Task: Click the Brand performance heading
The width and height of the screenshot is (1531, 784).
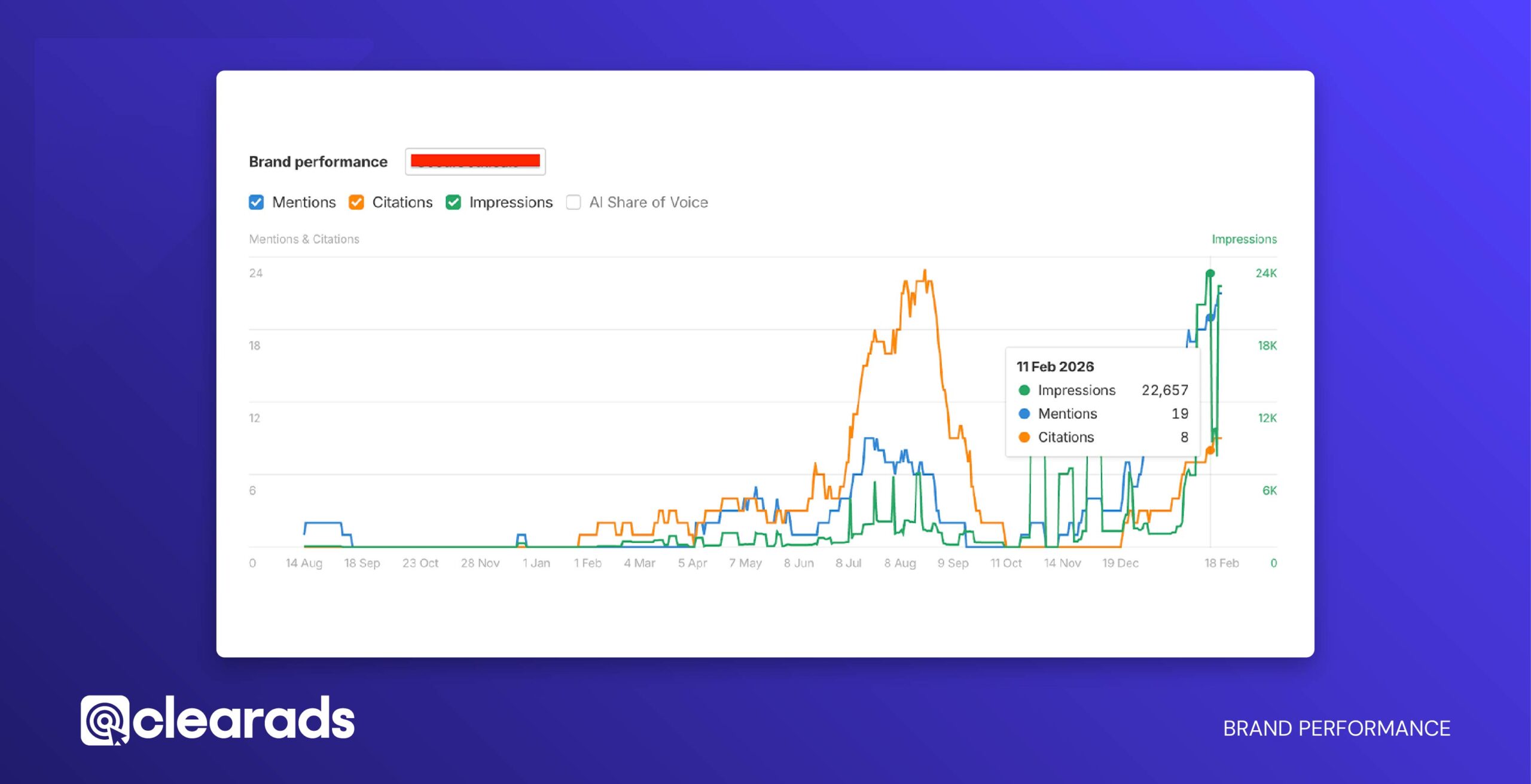Action: pos(318,161)
